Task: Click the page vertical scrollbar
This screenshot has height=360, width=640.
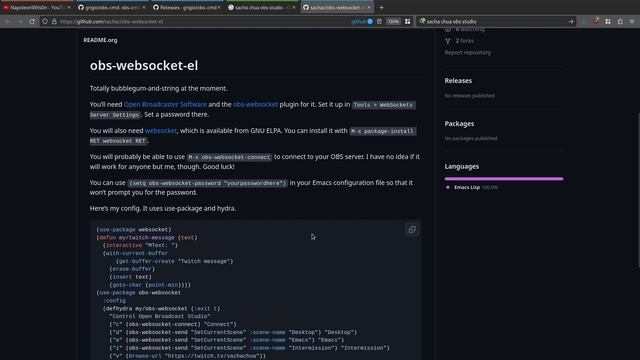Action: [638, 190]
